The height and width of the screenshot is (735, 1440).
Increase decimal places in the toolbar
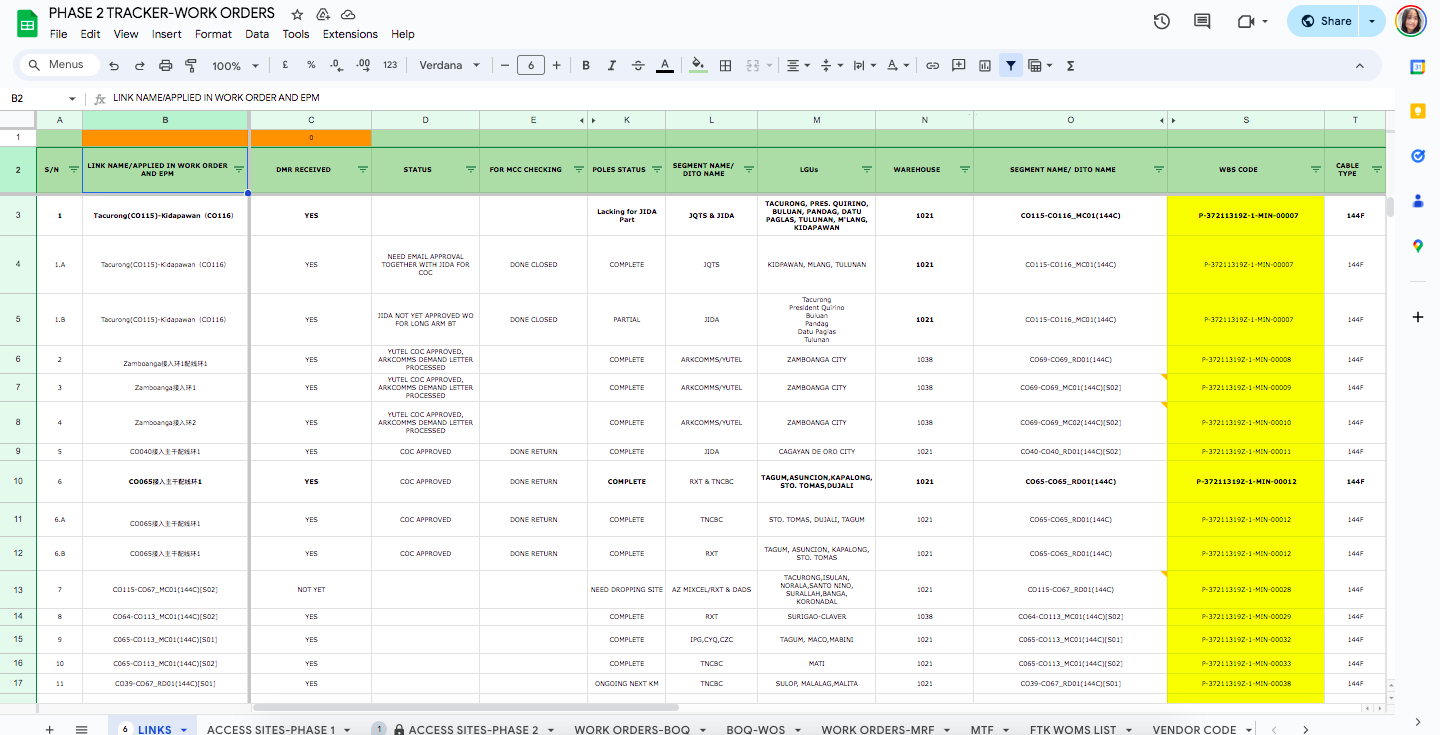tap(363, 65)
